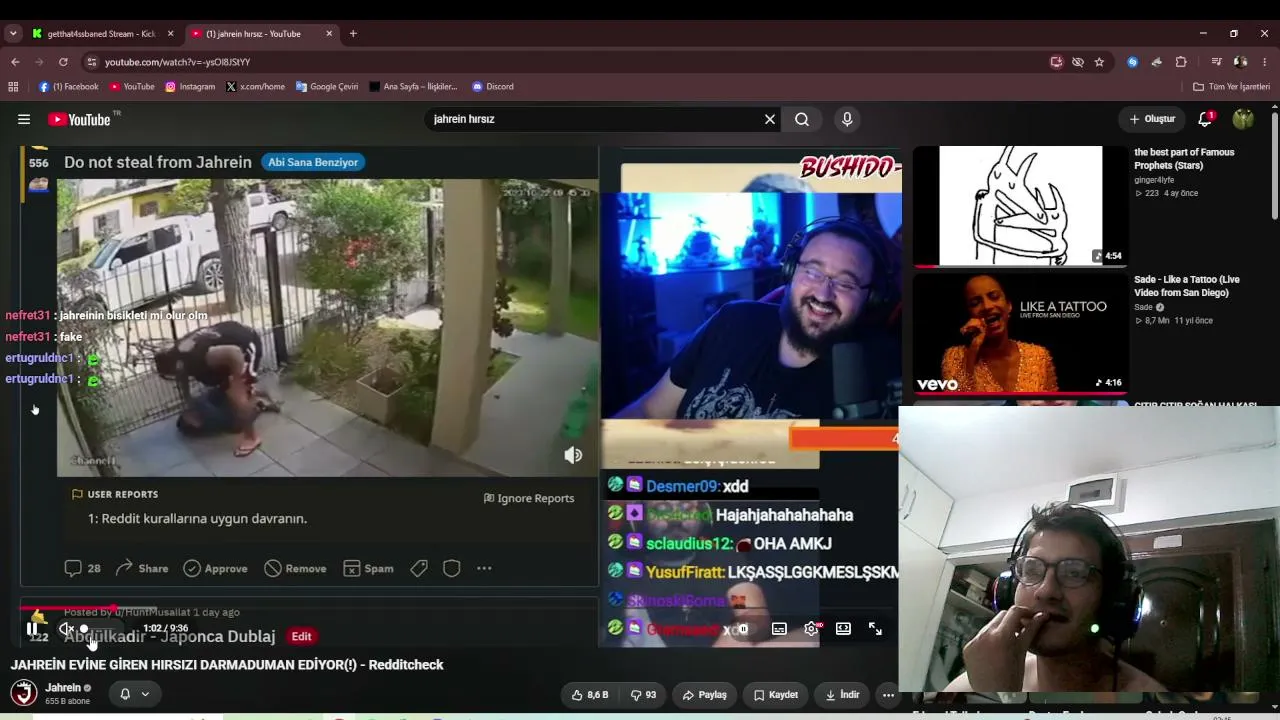1280x720 pixels.
Task: Open the Chrome three-dot menu
Action: [1265, 62]
